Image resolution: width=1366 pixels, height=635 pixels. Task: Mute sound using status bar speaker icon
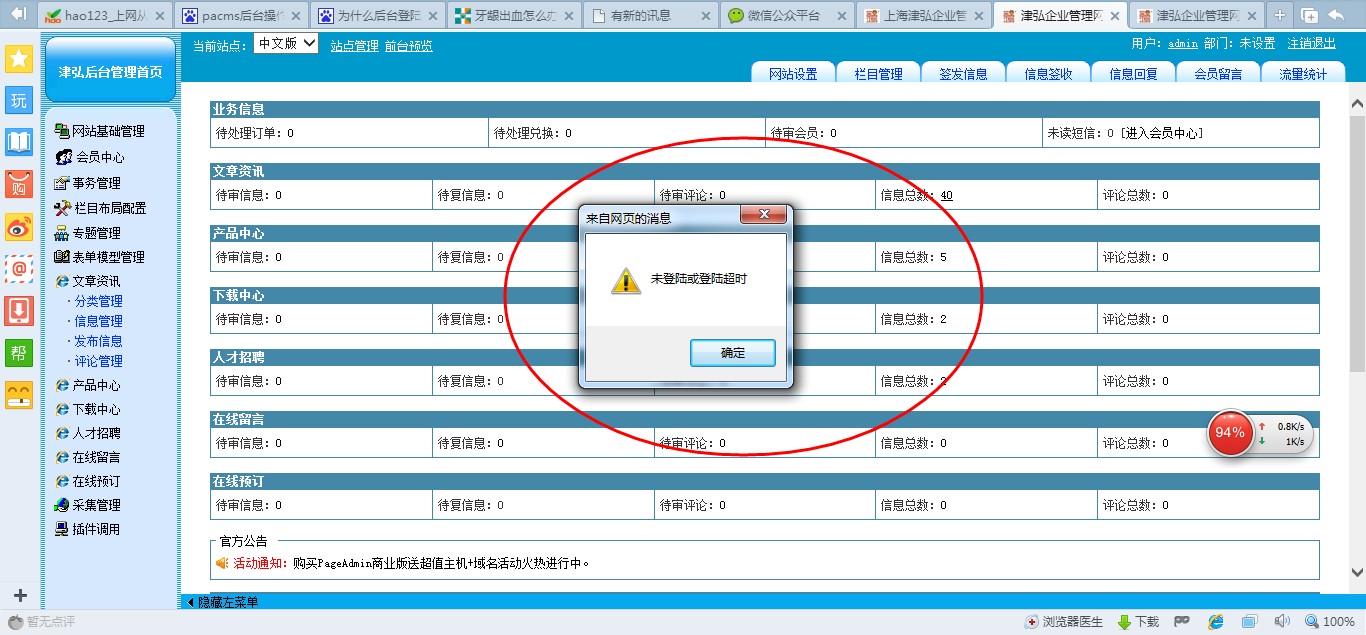click(1282, 622)
